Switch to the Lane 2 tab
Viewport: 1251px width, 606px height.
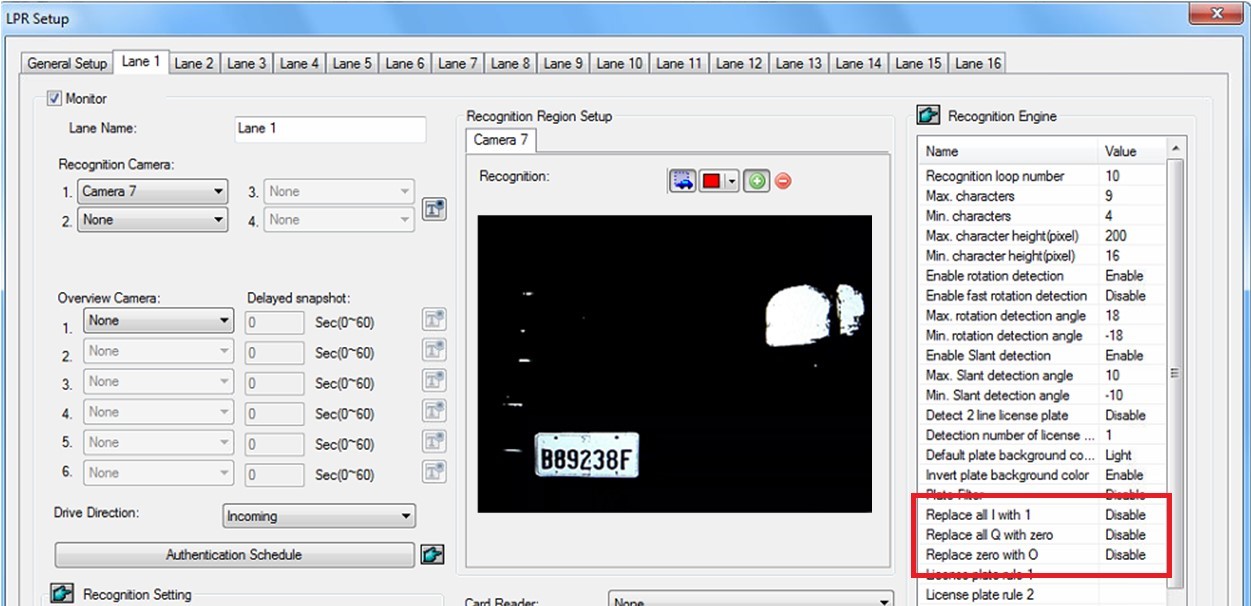coord(194,63)
